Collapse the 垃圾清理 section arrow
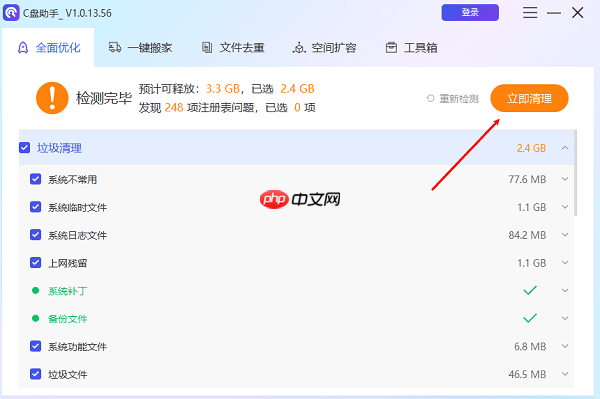The width and height of the screenshot is (600, 399). tap(565, 148)
